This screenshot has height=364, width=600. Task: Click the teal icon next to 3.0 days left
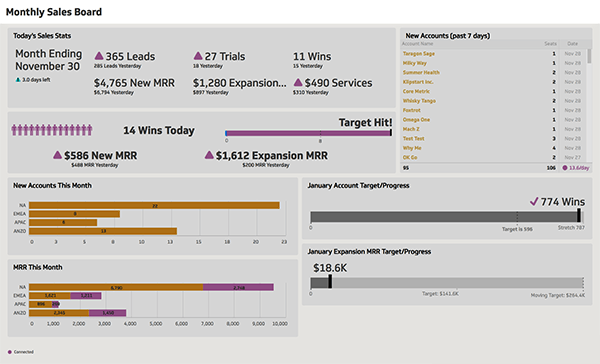click(x=18, y=80)
